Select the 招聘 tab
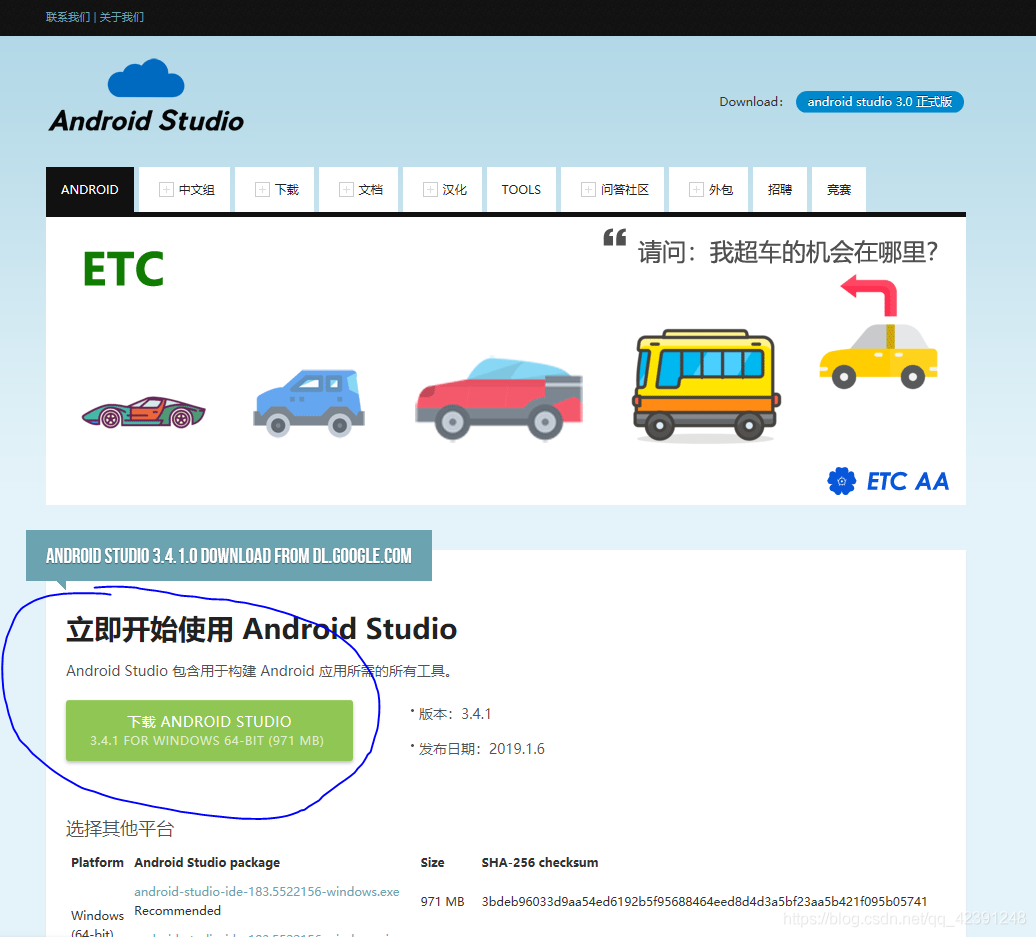 780,189
